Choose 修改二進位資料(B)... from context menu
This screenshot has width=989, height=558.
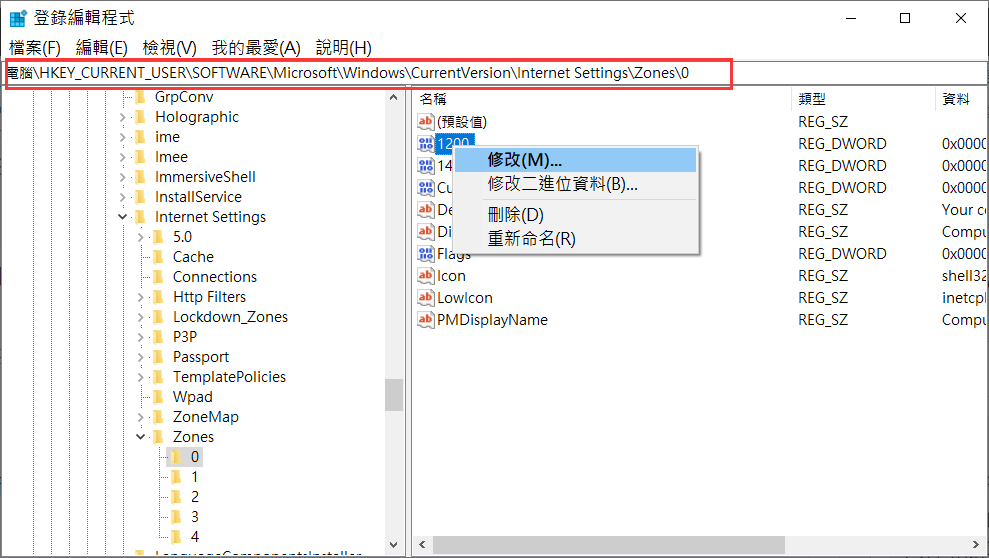575,184
